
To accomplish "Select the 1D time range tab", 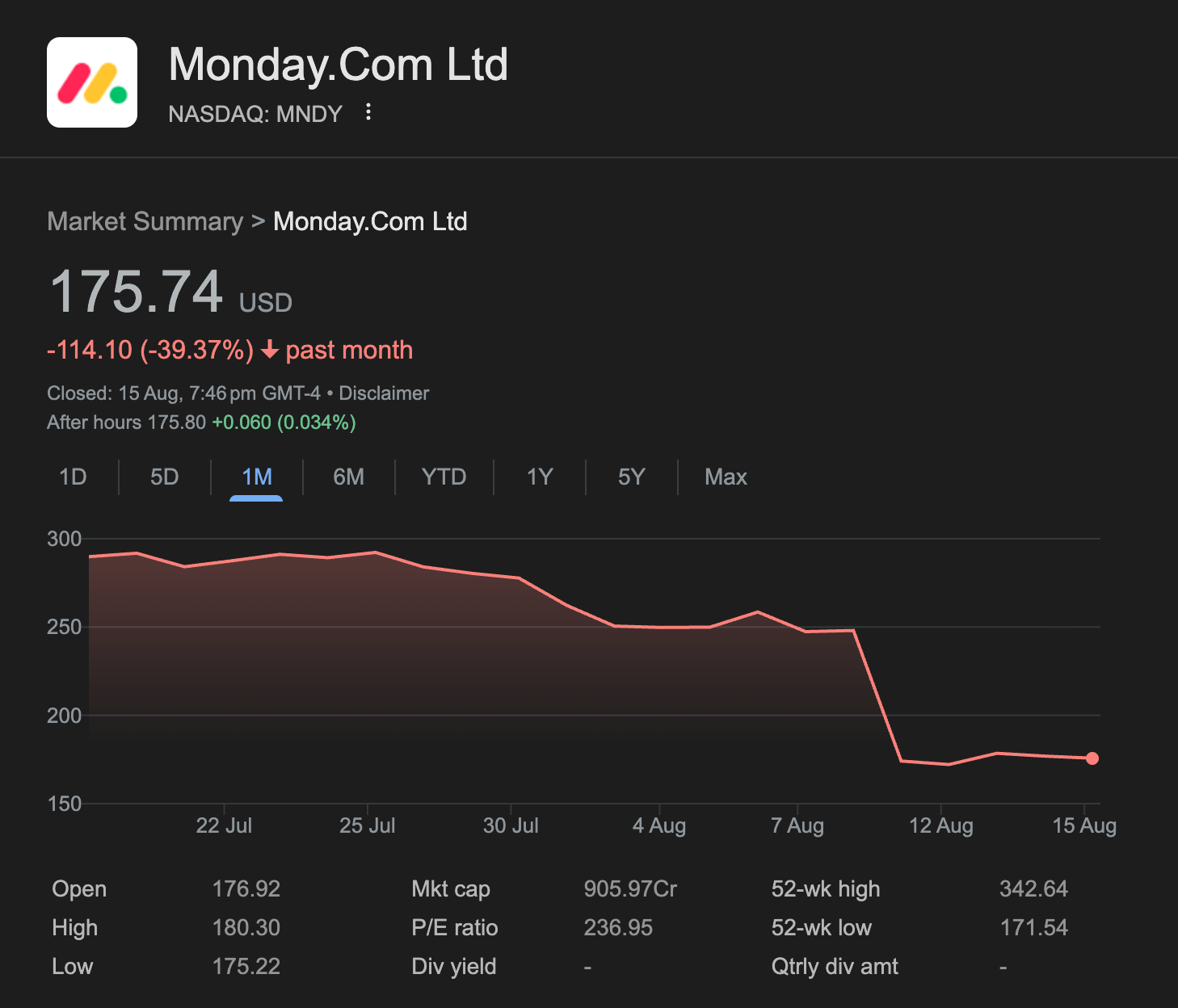I will (73, 477).
